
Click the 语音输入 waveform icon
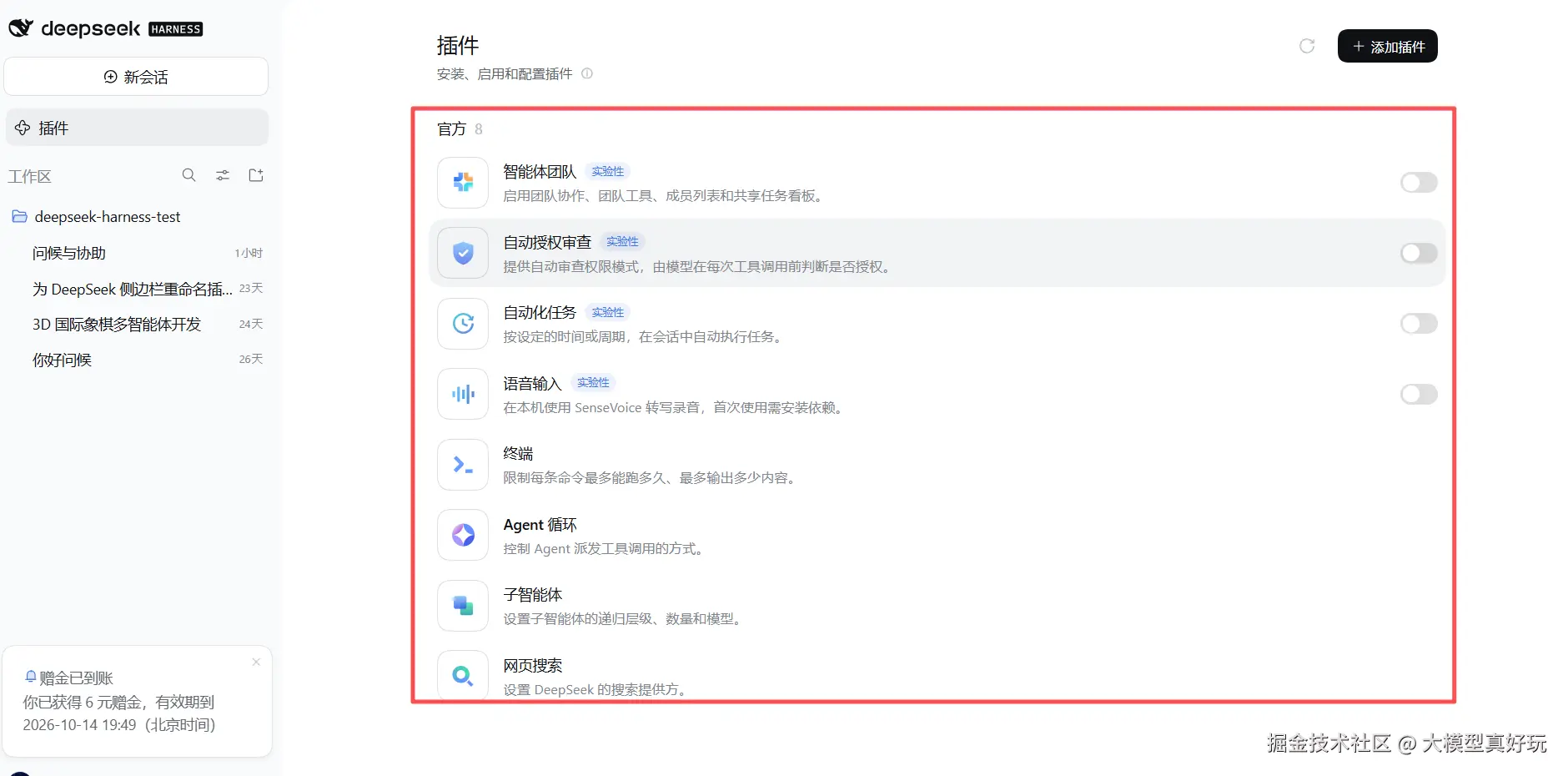463,394
